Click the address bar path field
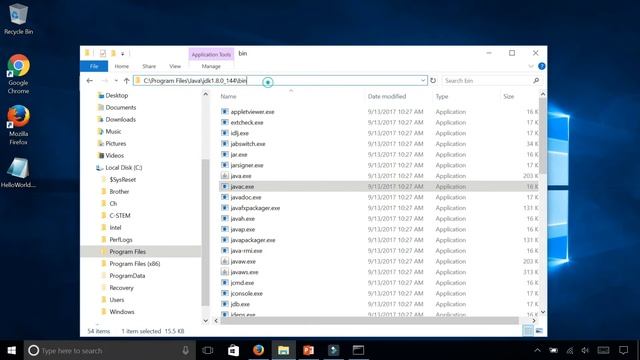The image size is (640, 360). click(280, 80)
